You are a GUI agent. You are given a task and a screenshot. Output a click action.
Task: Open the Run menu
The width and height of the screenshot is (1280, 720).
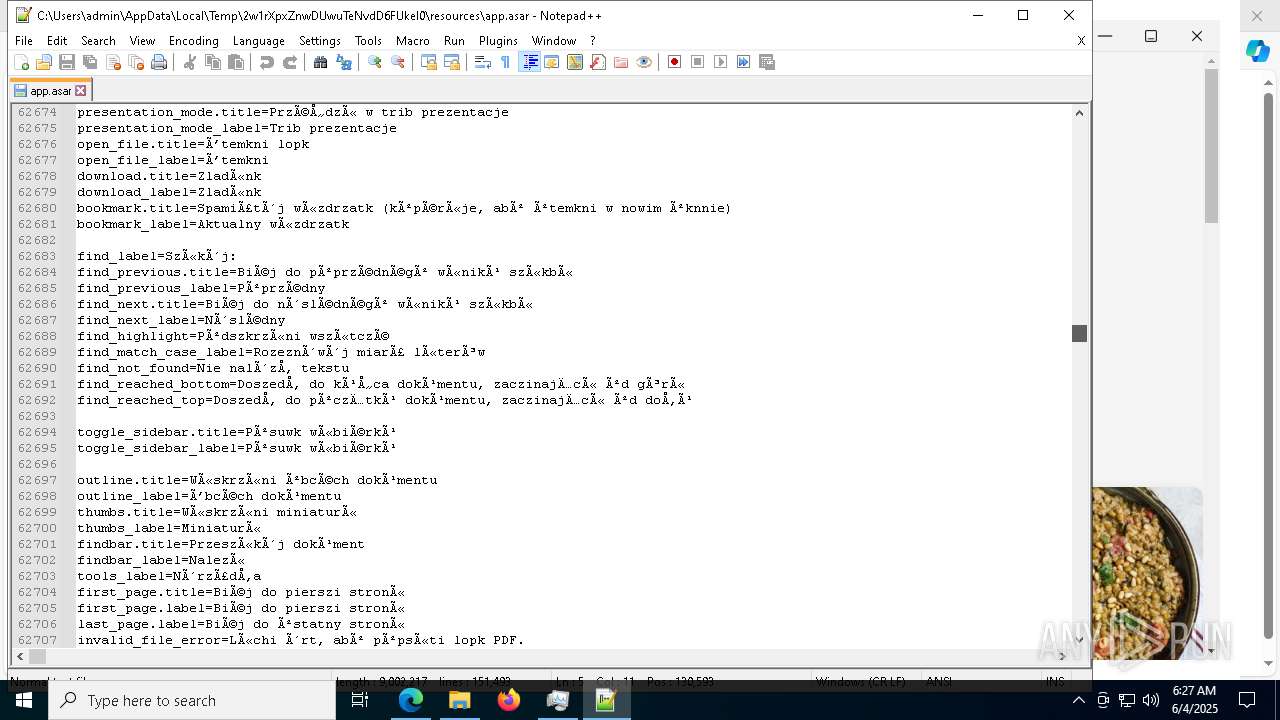pyautogui.click(x=454, y=41)
